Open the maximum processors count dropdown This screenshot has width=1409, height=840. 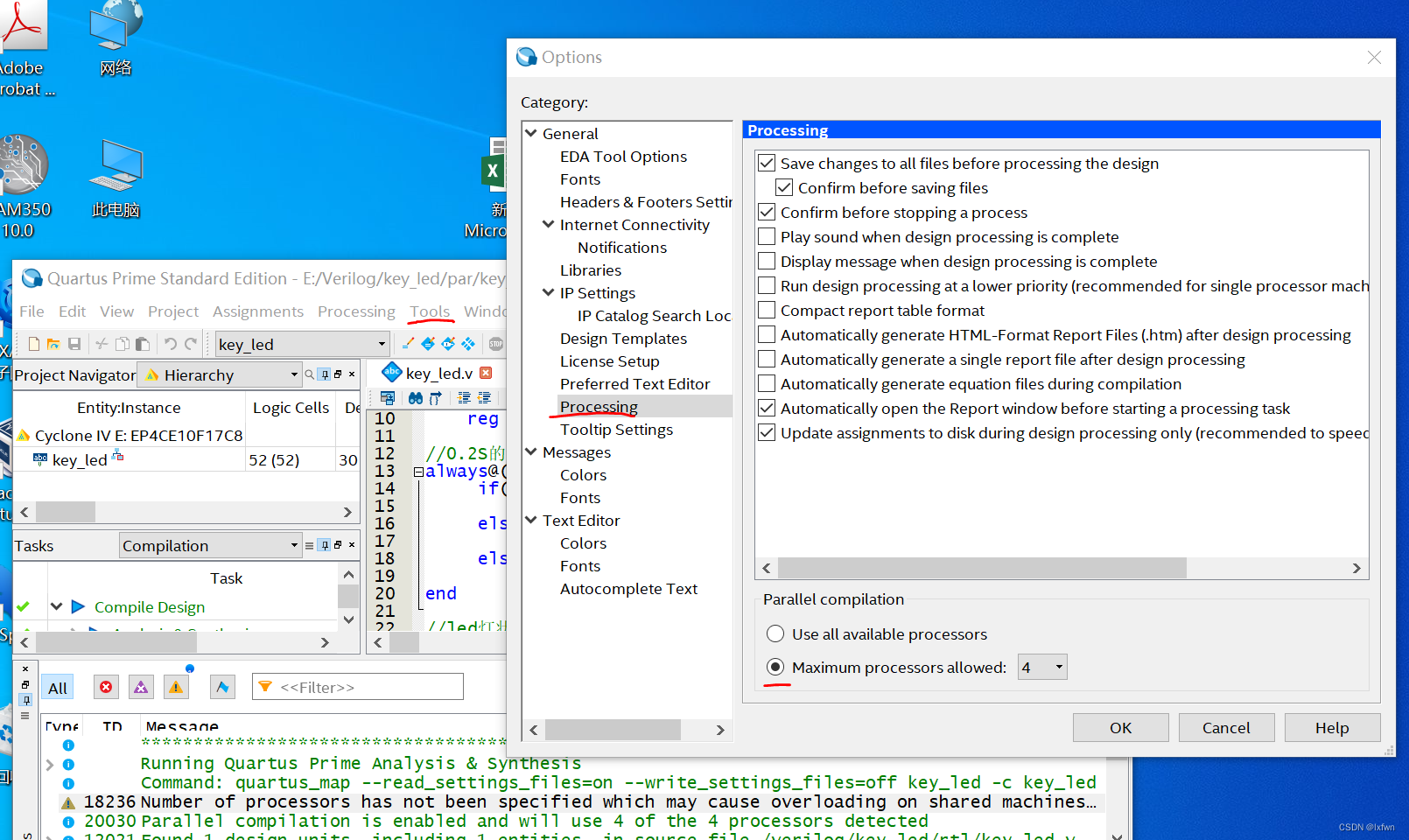(1042, 668)
